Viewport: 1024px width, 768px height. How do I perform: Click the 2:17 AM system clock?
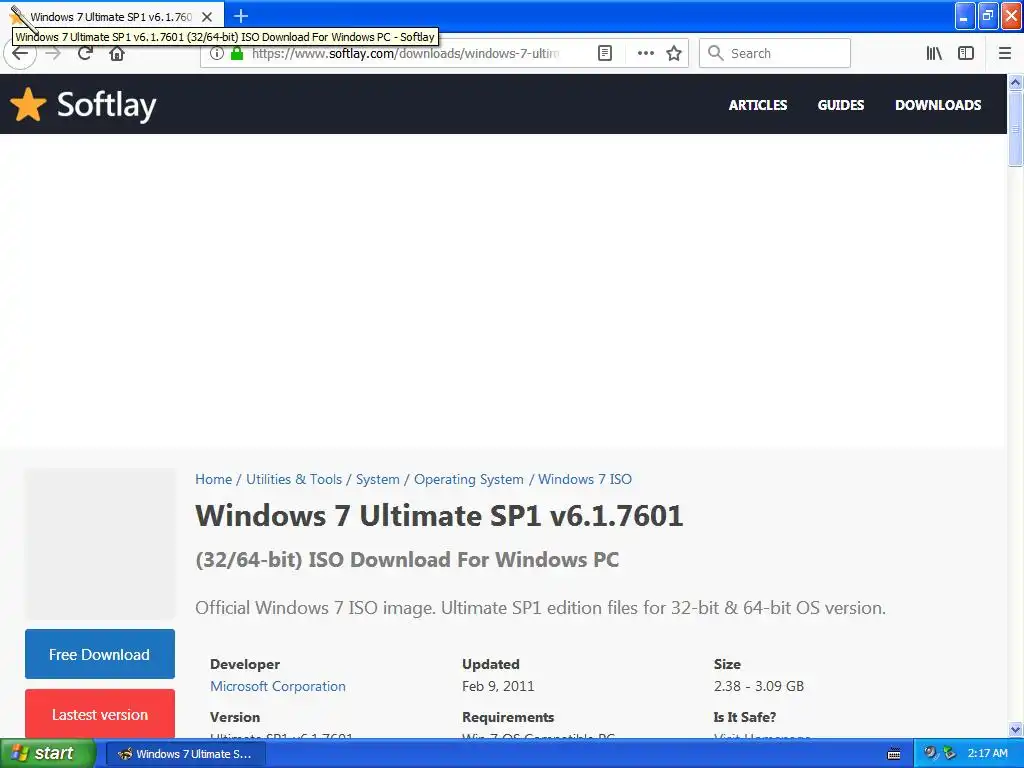987,753
